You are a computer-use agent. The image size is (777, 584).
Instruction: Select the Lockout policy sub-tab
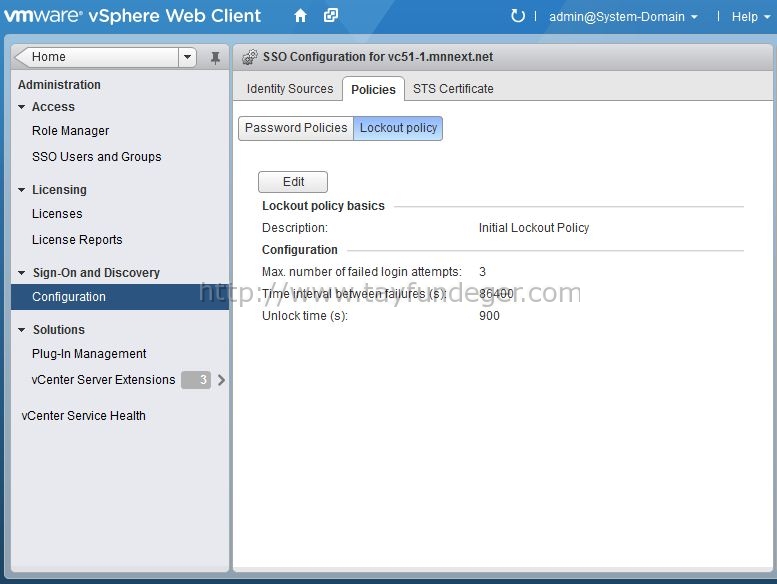[398, 128]
